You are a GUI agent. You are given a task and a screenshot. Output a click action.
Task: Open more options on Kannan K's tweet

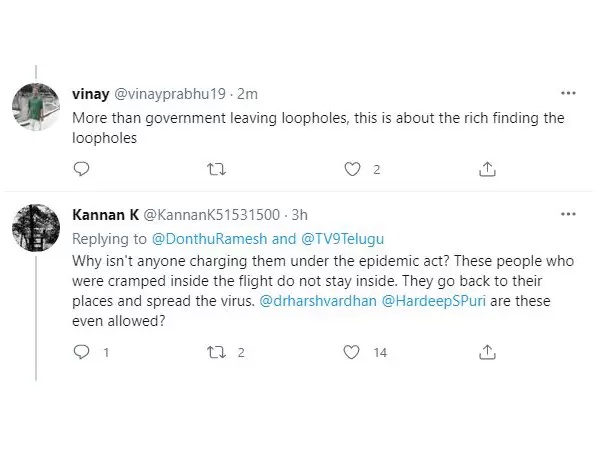click(568, 214)
